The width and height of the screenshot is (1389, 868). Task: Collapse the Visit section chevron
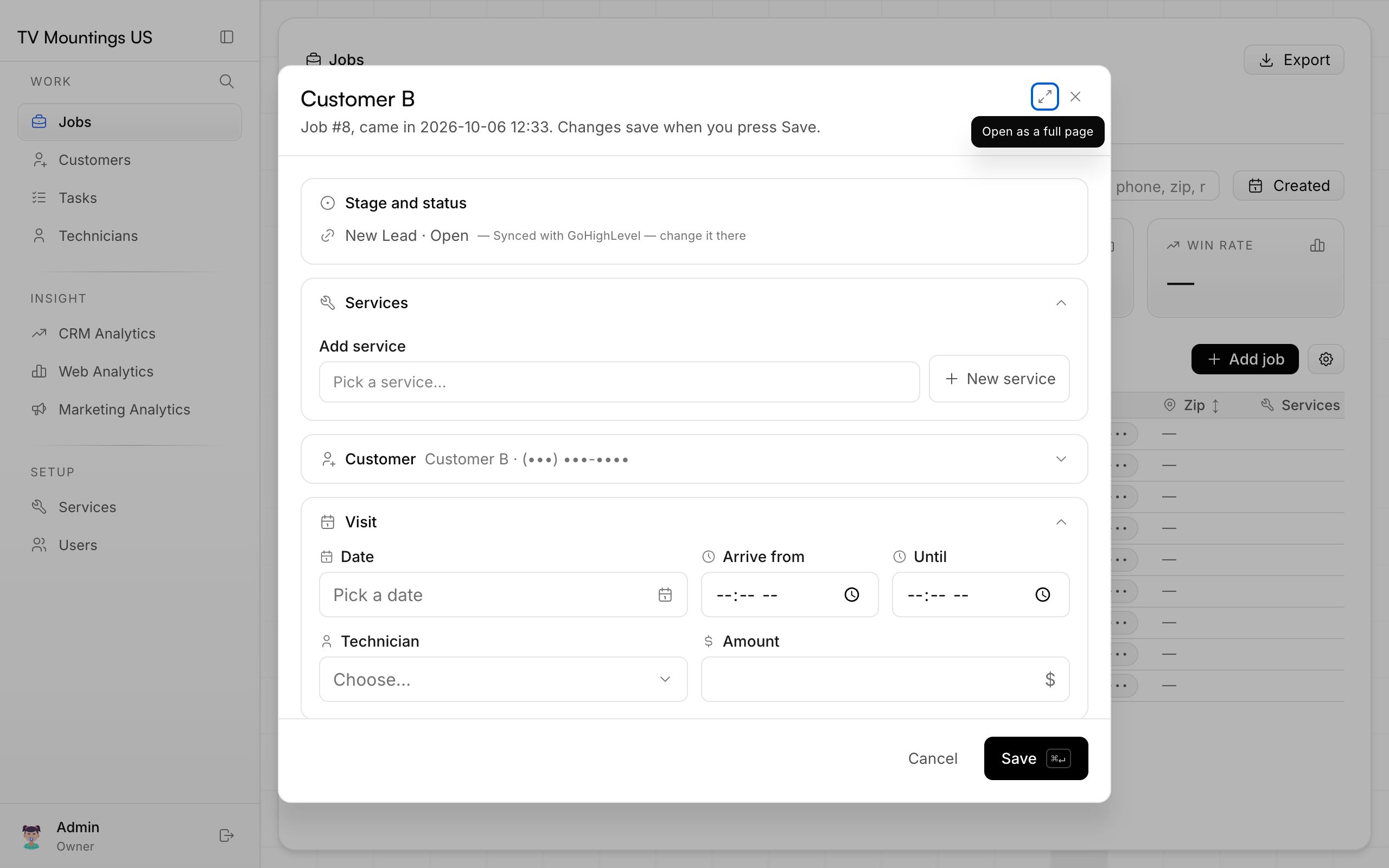(x=1061, y=522)
